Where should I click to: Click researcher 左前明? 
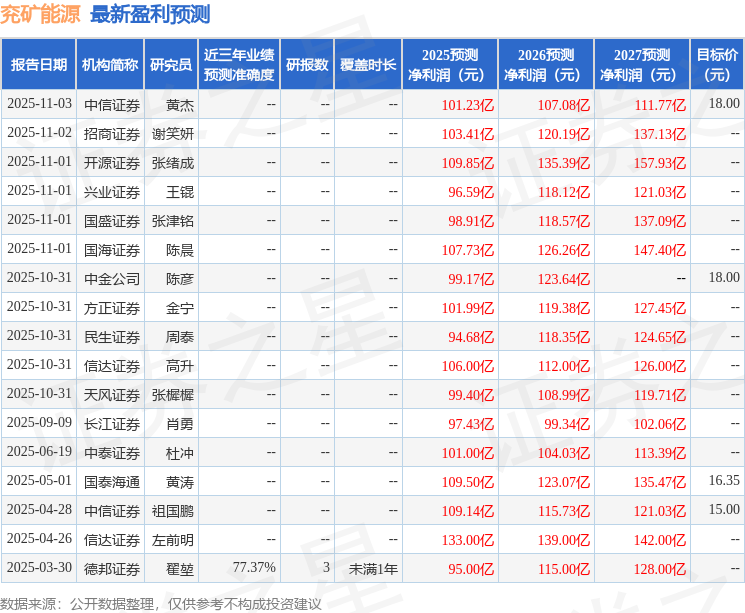pyautogui.click(x=172, y=540)
